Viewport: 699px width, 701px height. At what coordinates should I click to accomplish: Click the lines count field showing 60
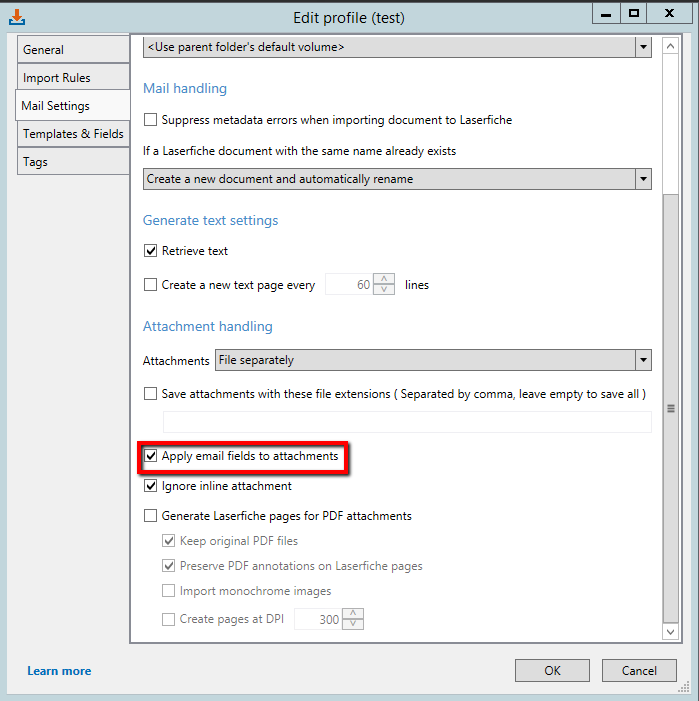(x=350, y=284)
